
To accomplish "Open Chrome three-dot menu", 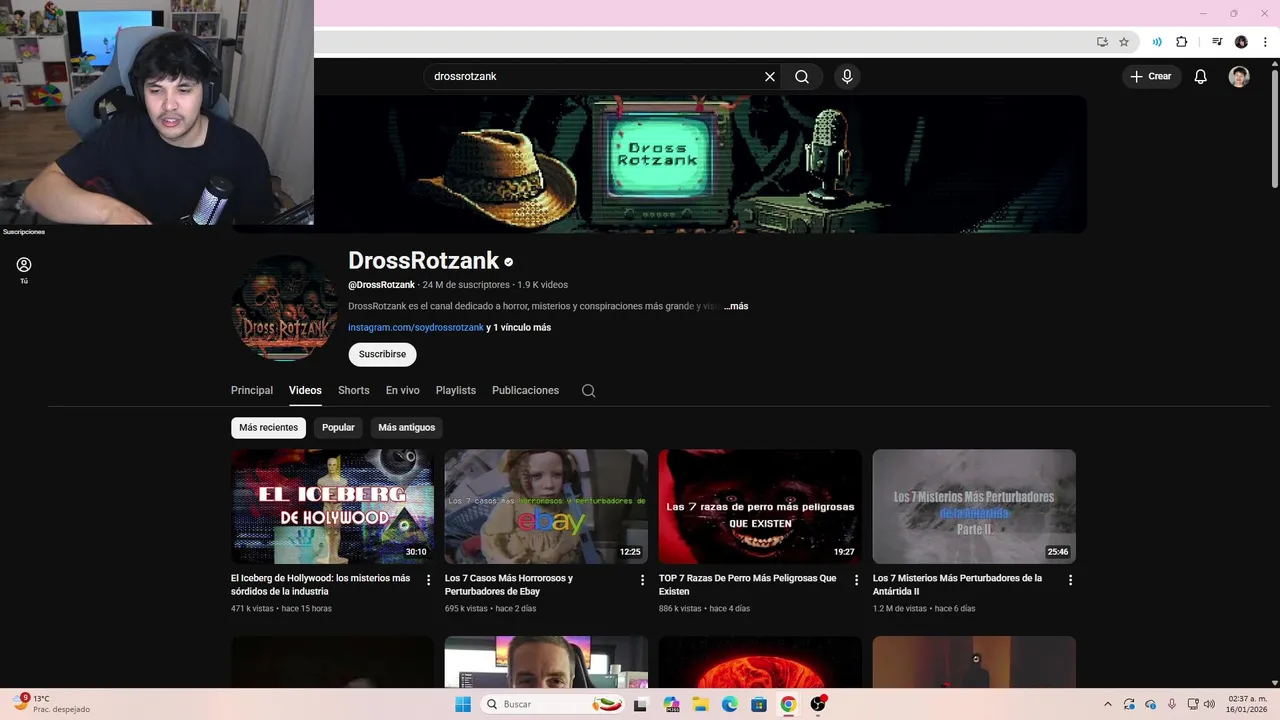I will [x=1265, y=42].
